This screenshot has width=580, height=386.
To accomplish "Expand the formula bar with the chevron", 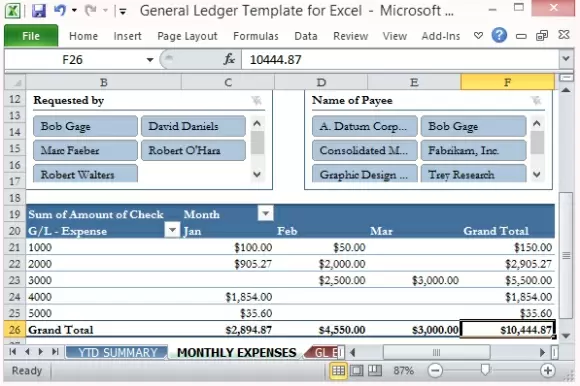I will [566, 59].
